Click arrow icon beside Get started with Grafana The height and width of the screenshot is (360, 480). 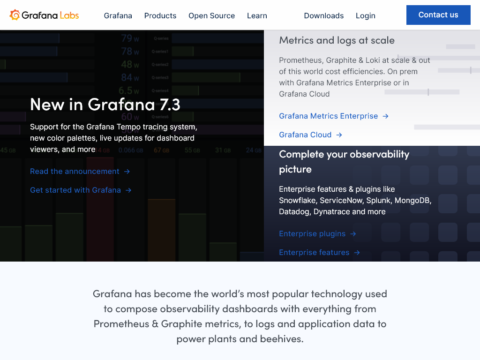pos(128,190)
